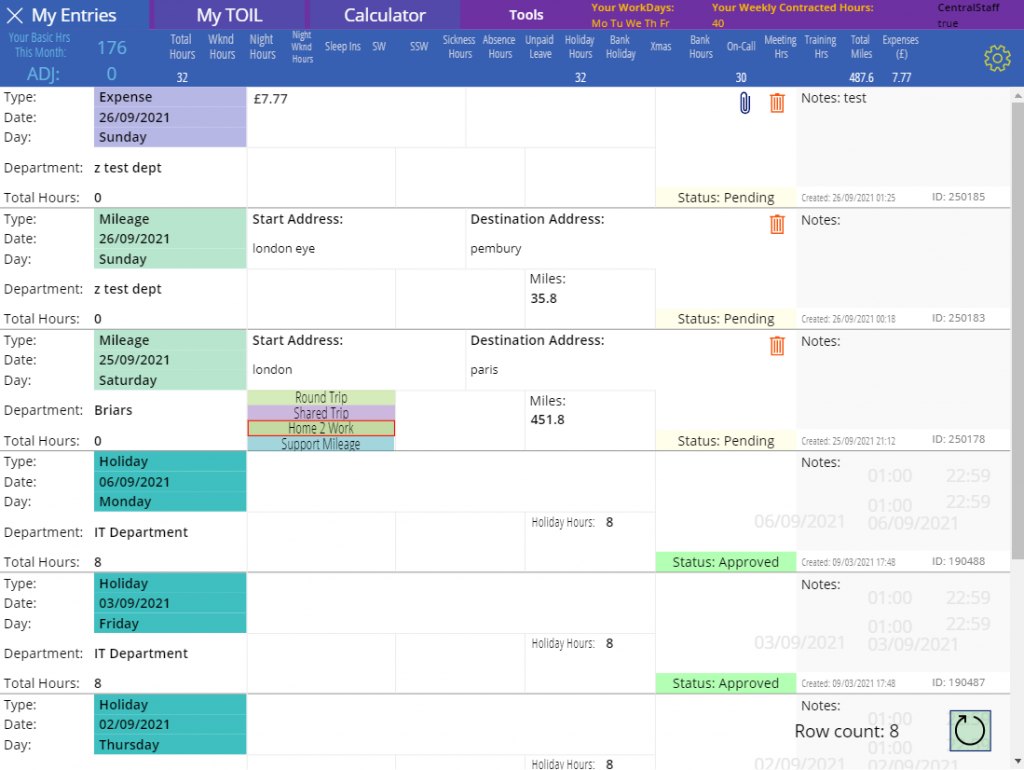The image size is (1024, 770).
Task: Click the pembury destination address
Action: click(x=496, y=249)
